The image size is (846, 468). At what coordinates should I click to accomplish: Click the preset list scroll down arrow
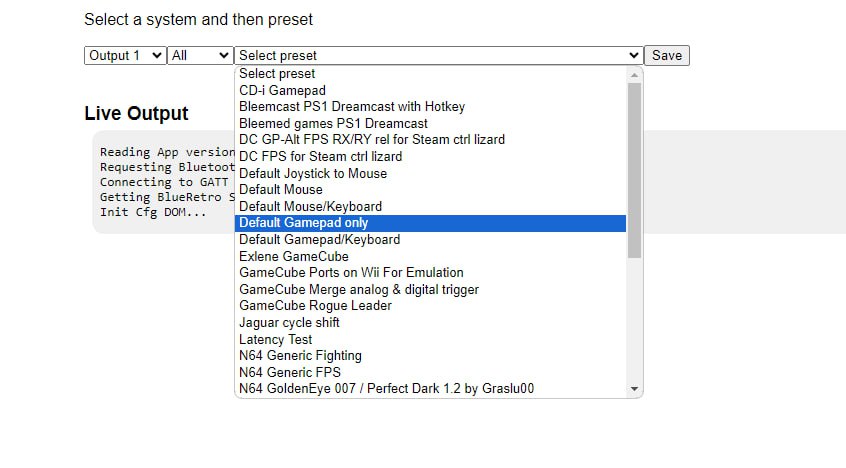tap(634, 389)
